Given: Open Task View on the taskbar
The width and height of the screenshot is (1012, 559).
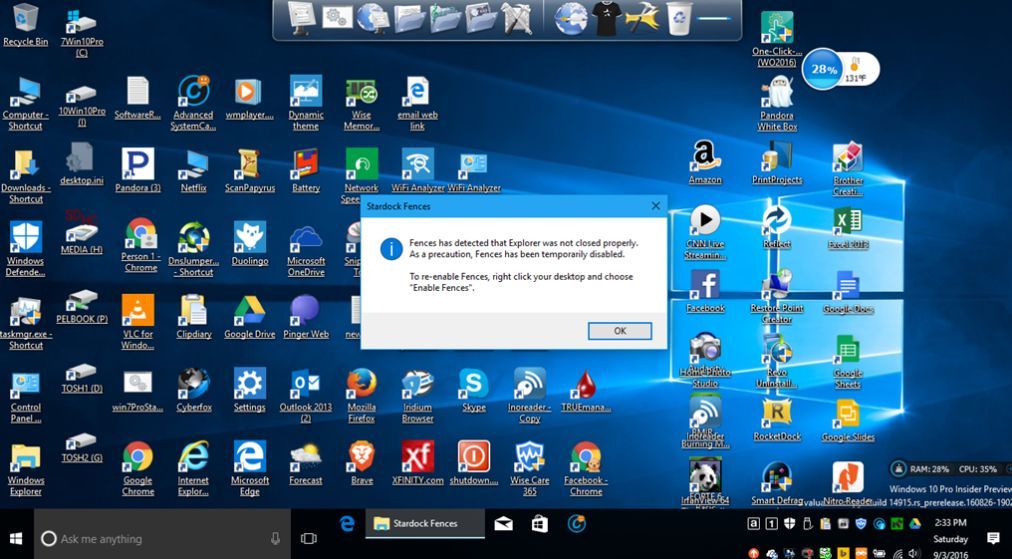Looking at the screenshot, I should pyautogui.click(x=309, y=538).
